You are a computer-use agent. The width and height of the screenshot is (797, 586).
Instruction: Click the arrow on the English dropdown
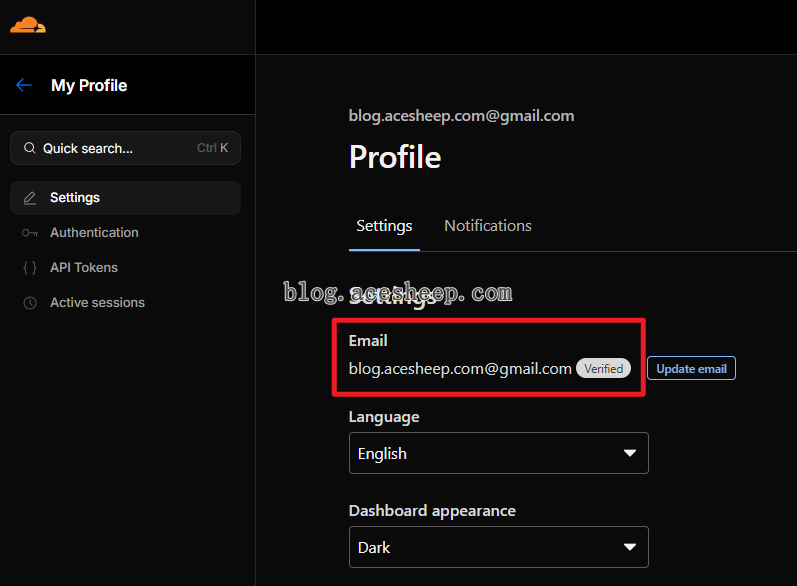pyautogui.click(x=630, y=453)
